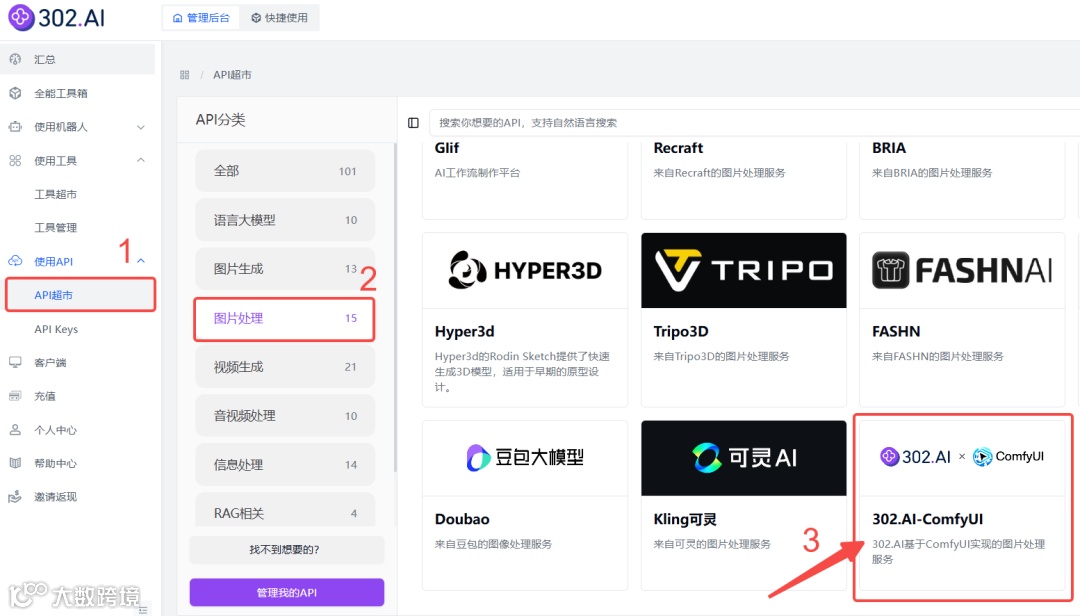This screenshot has height=616, width=1080.
Task: Click the sidebar collapse icon at bottom
Action: tap(143, 609)
